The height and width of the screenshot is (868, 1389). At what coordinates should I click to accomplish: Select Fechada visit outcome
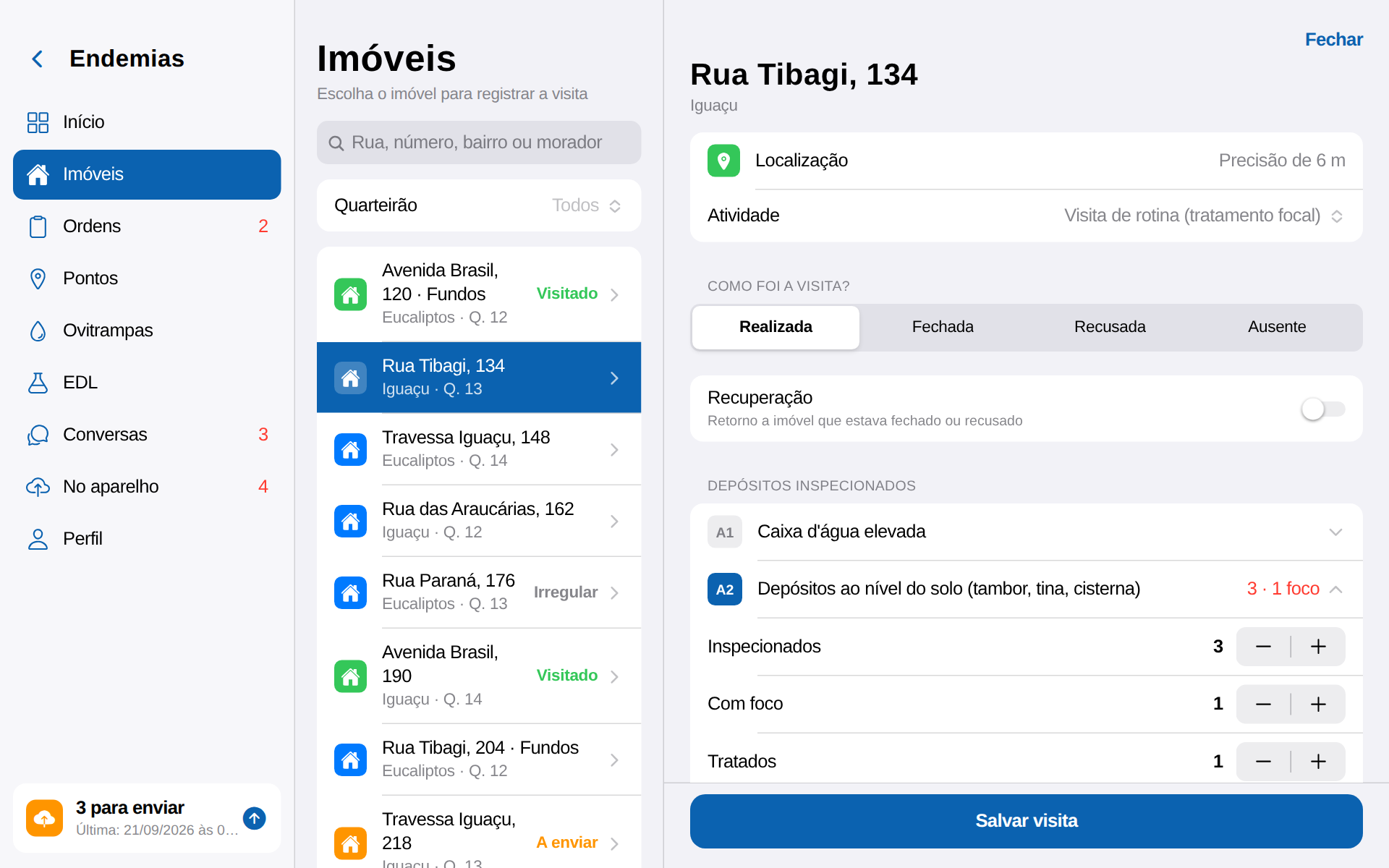[943, 327]
